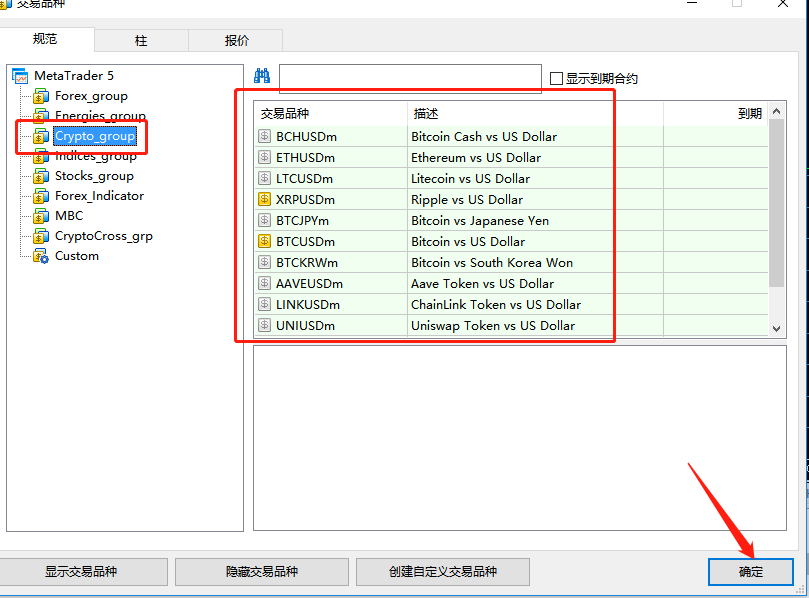The image size is (809, 598).
Task: Switch to the 规范 tab
Action: coord(45,39)
